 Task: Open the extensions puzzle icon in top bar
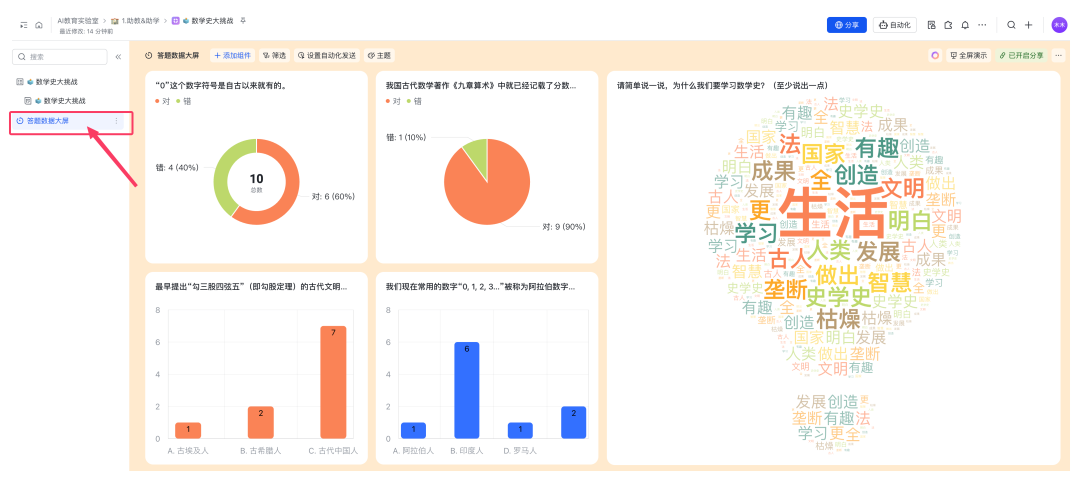pyautogui.click(x=948, y=25)
